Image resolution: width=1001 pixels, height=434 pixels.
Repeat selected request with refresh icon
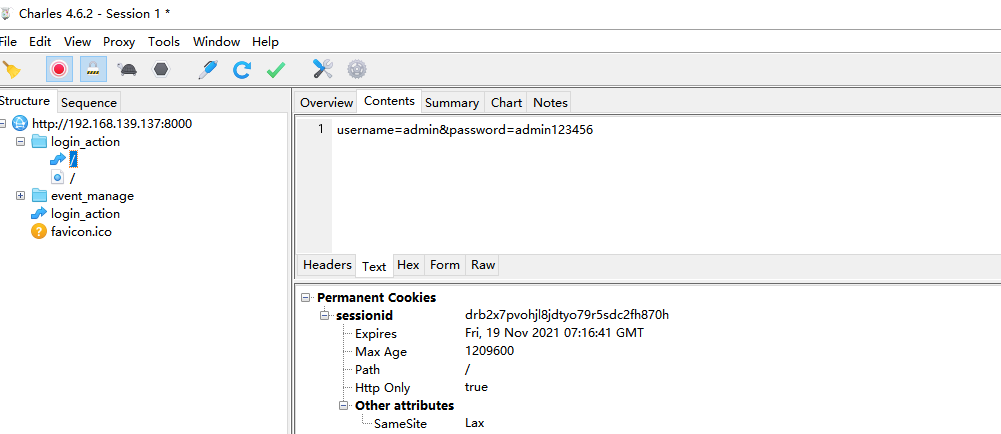(x=241, y=69)
